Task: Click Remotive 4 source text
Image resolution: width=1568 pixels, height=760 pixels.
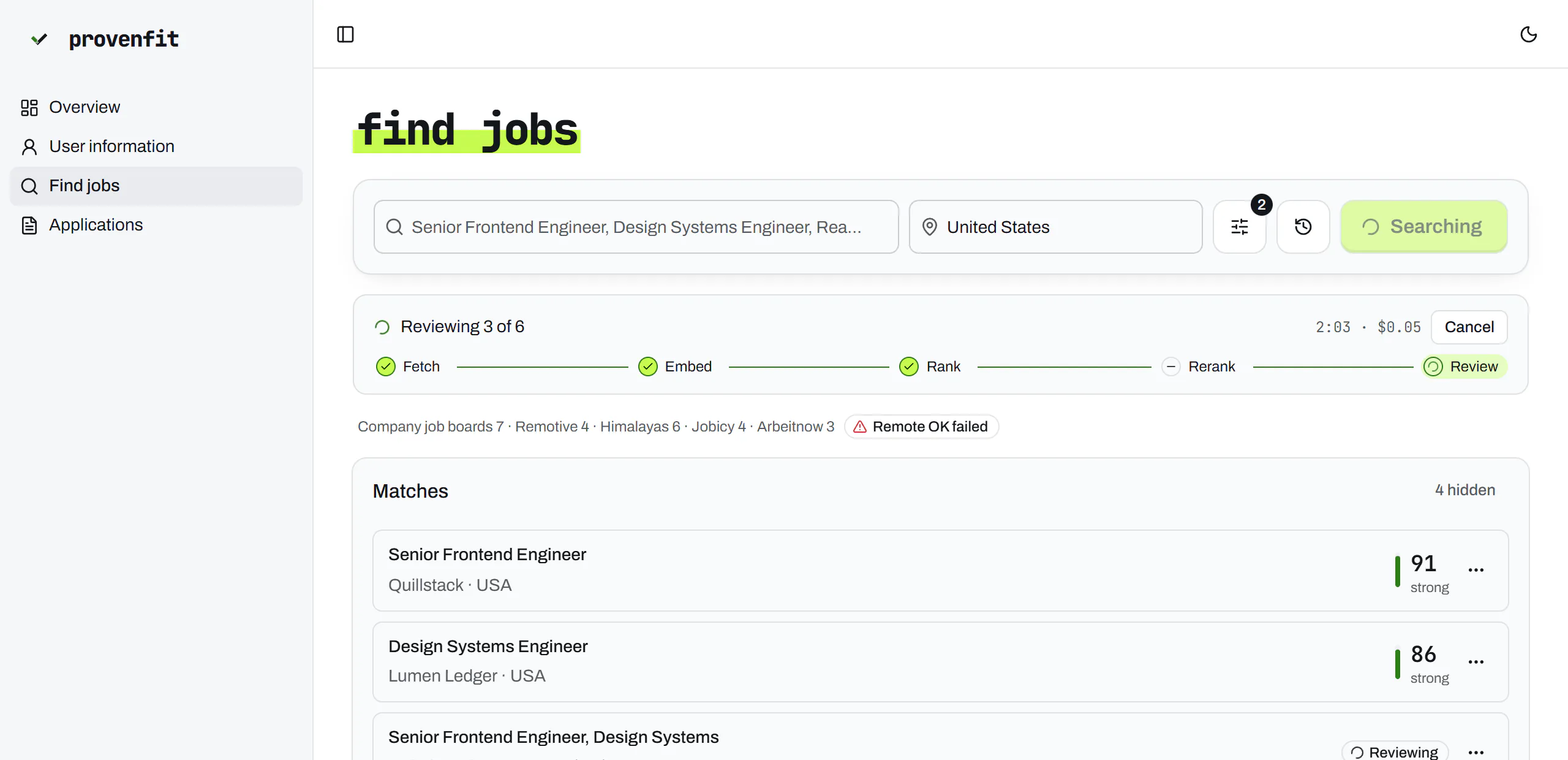Action: pyautogui.click(x=552, y=427)
